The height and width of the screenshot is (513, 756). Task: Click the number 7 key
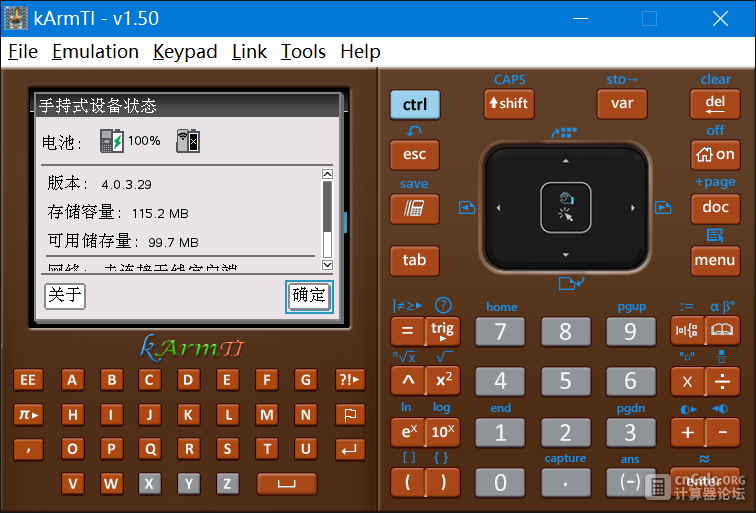click(x=500, y=332)
